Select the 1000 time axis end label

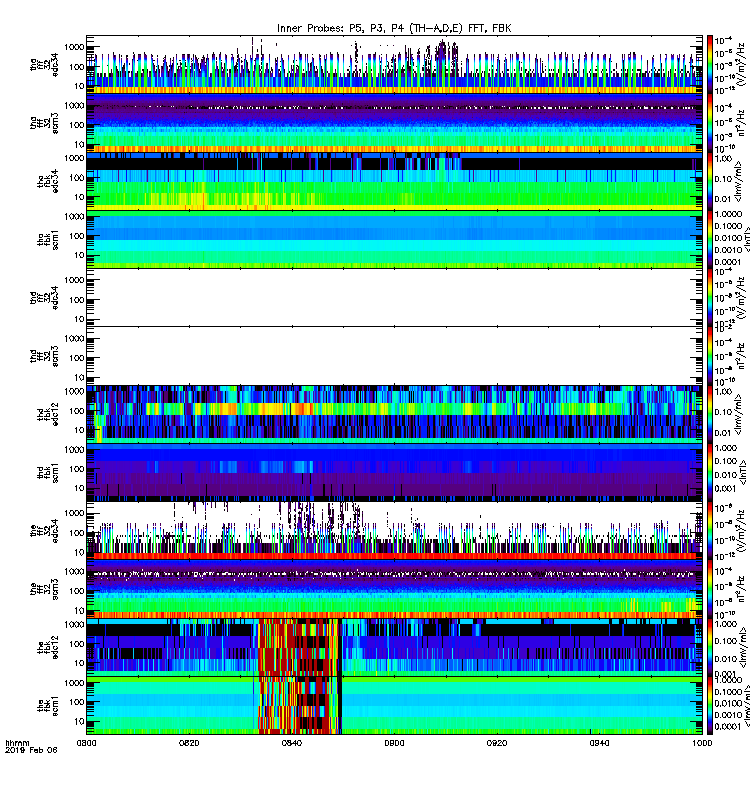tap(702, 743)
